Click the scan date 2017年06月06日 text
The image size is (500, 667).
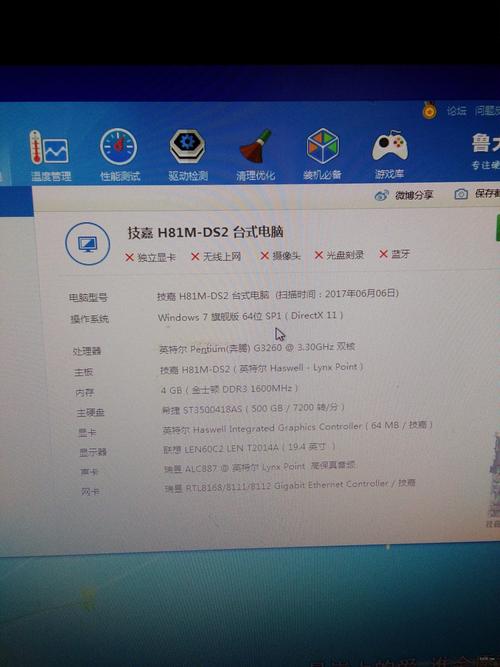pos(361,294)
